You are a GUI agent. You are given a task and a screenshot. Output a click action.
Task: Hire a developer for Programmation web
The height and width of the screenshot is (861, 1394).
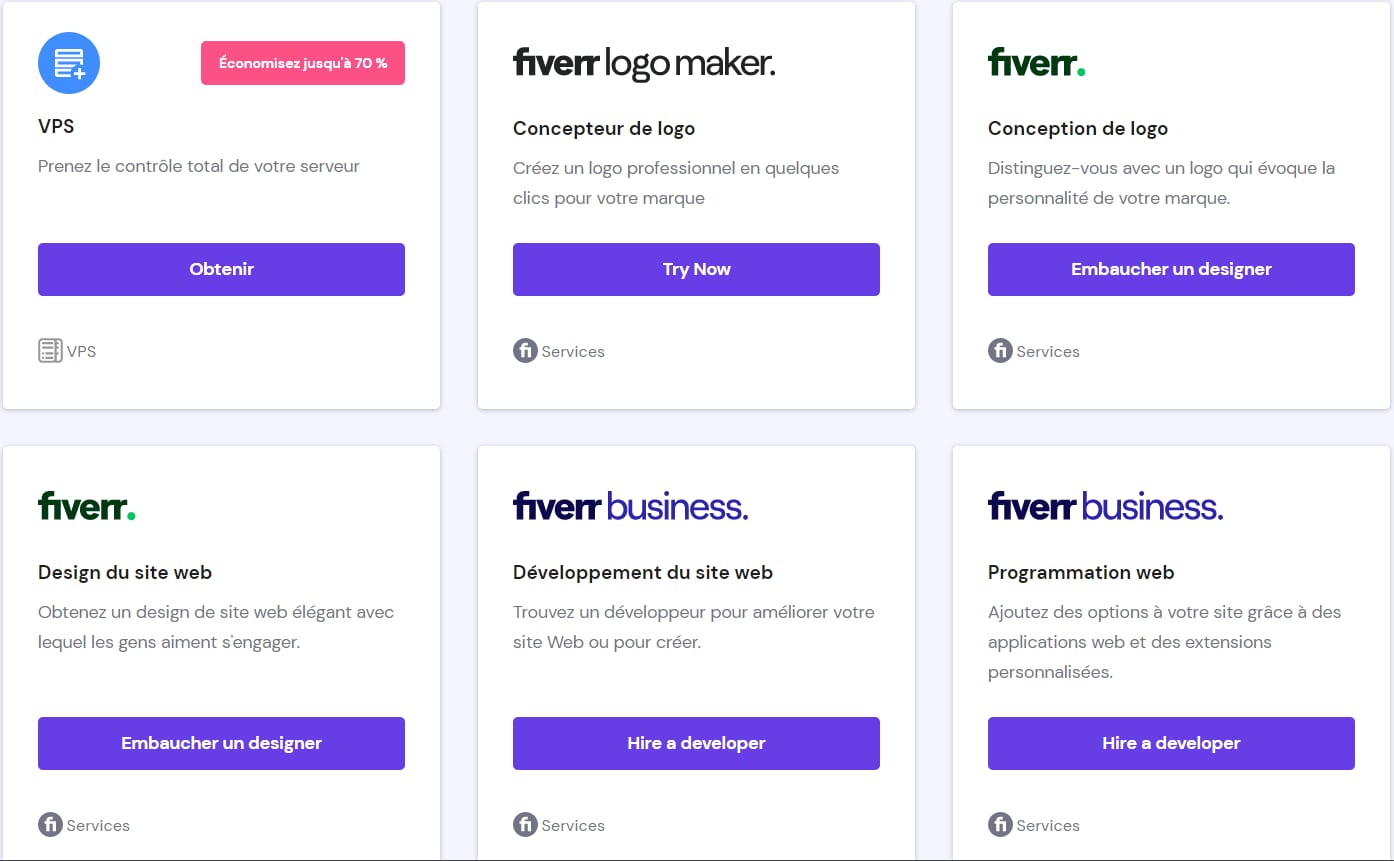tap(1171, 743)
